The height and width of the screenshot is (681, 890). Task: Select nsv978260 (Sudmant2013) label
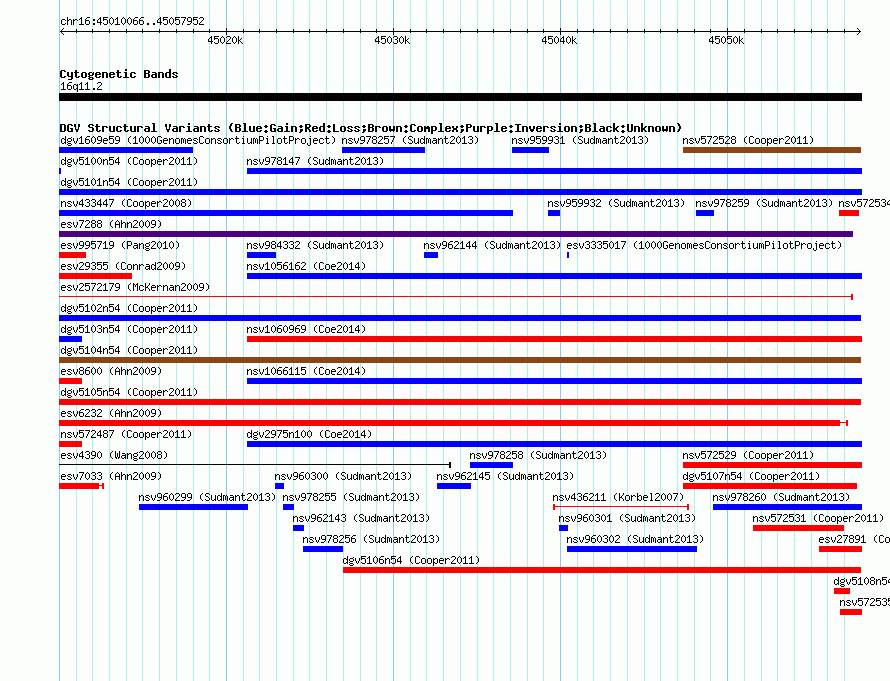(x=781, y=497)
